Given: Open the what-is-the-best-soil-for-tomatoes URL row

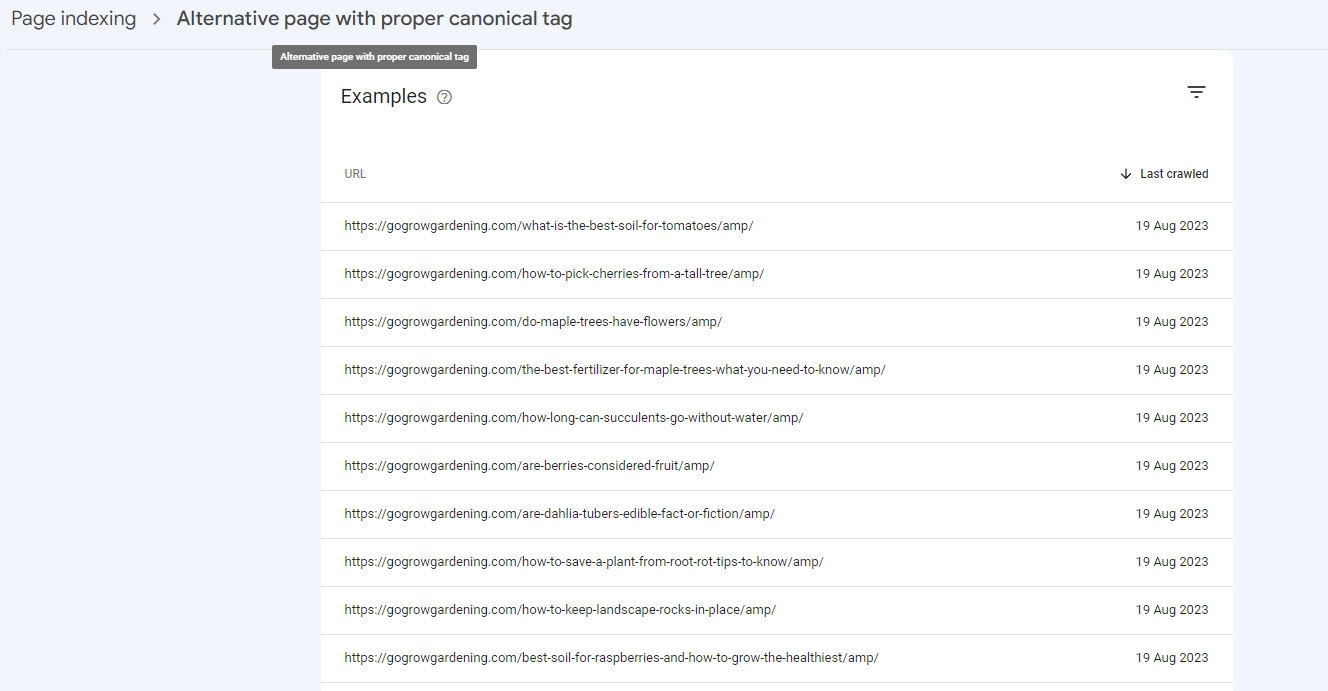Looking at the screenshot, I should [x=548, y=226].
